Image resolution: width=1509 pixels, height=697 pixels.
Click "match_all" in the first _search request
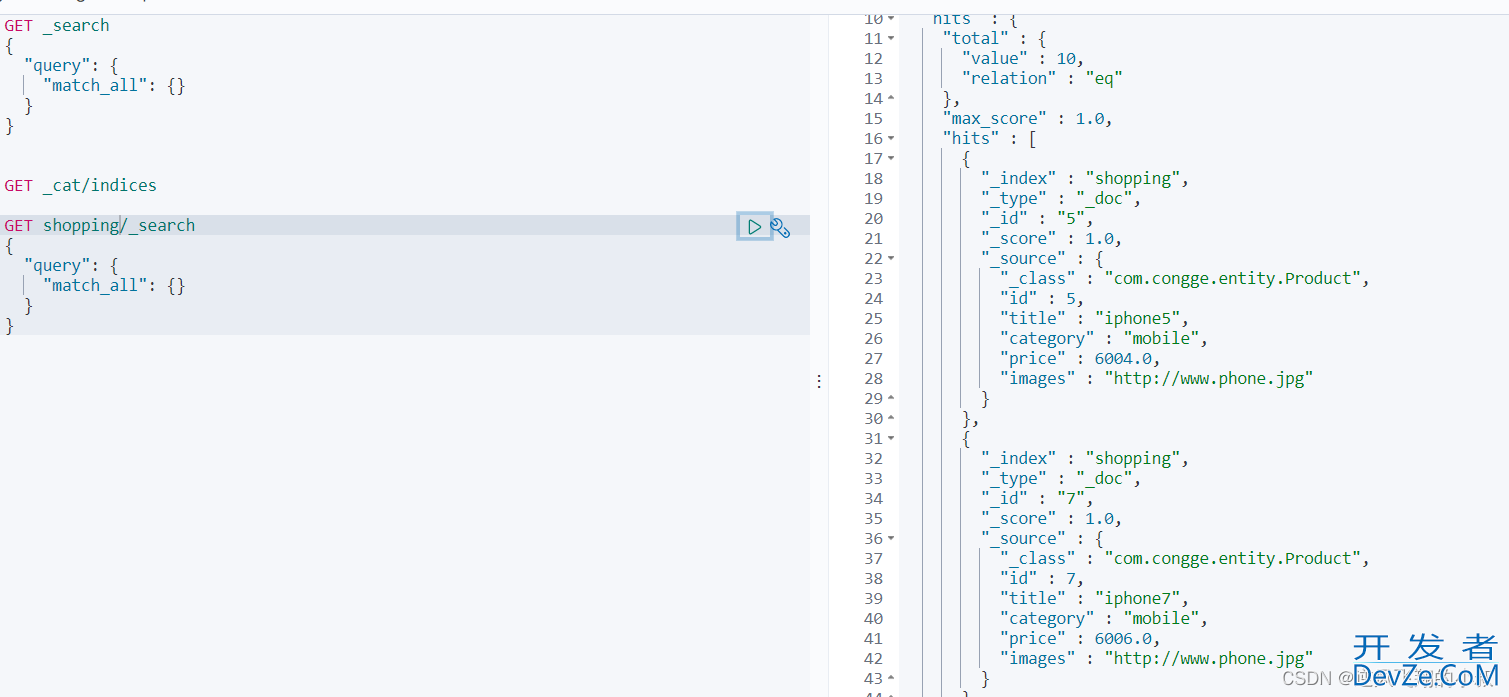(x=100, y=85)
